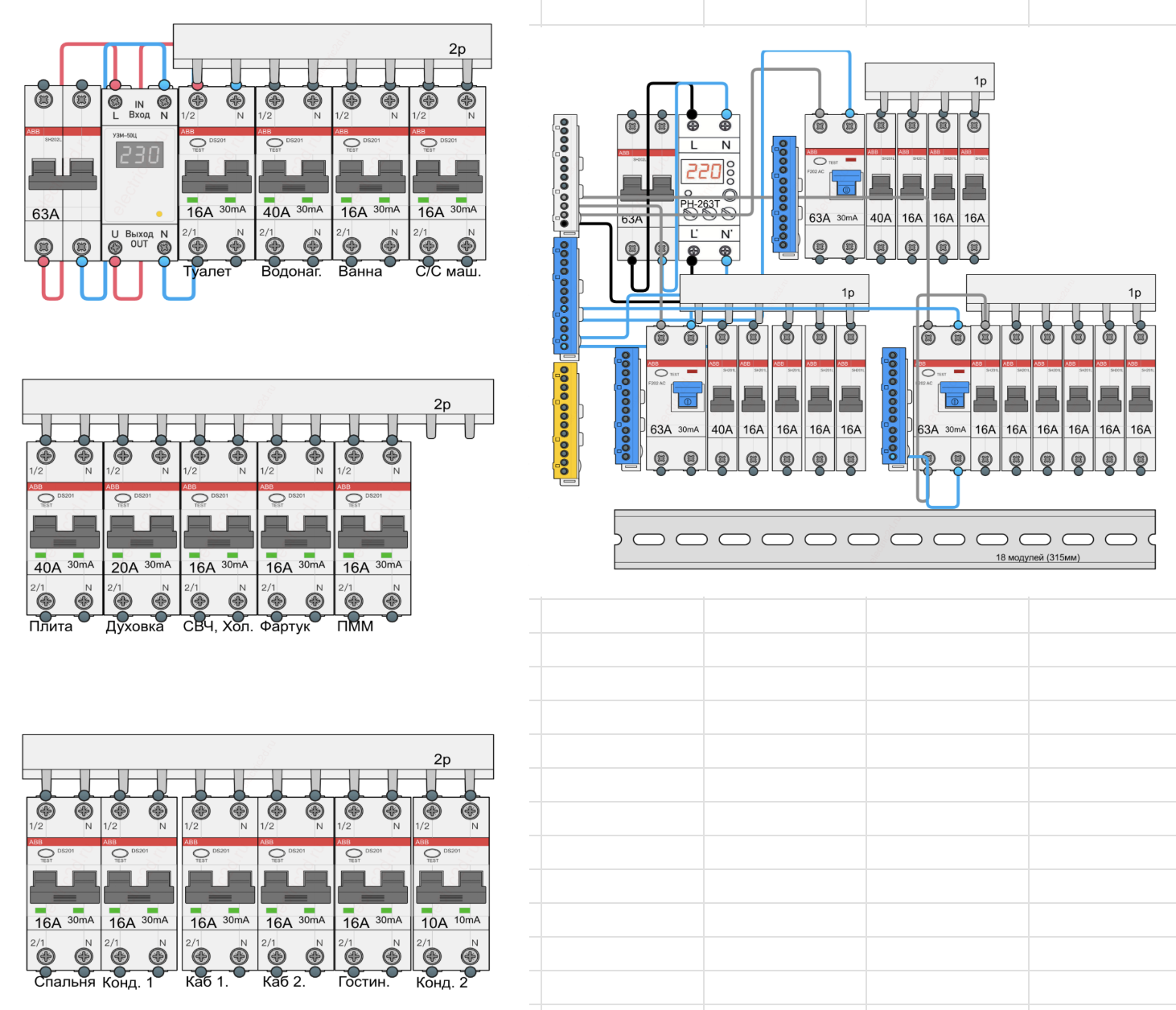
Task: Click the yellow grounding terminal bar
Action: click(565, 423)
